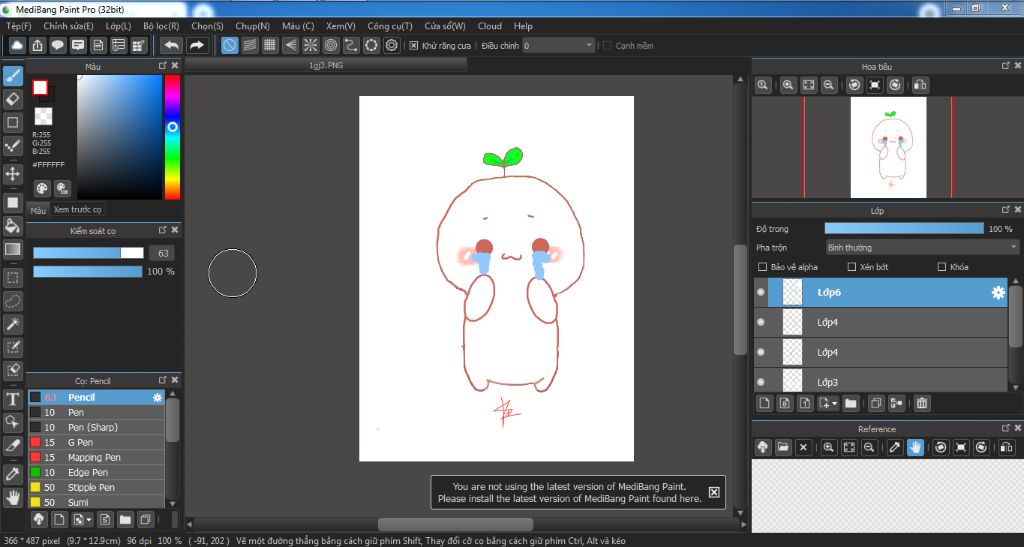Switch to the Xem trước cọ tab
The image size is (1024, 547).
point(78,210)
